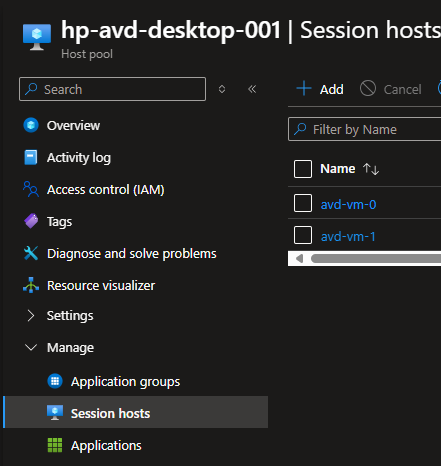Focus the Filter by Name field

[365, 129]
